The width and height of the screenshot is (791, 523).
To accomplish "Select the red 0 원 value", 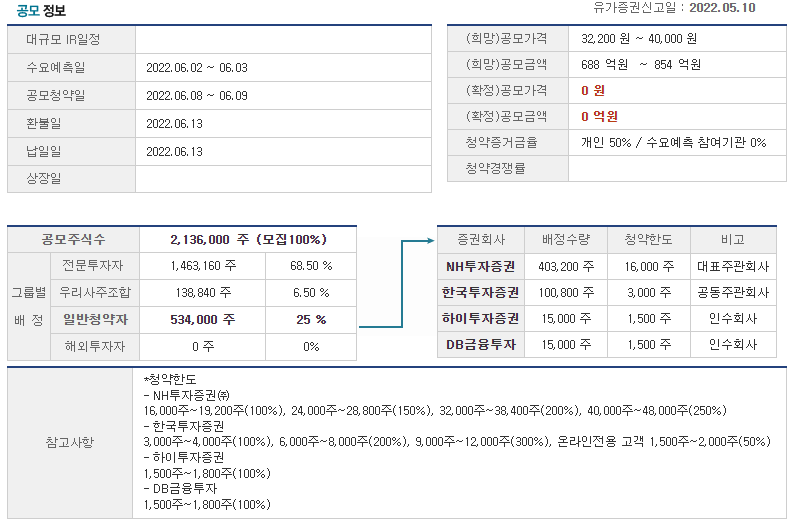I will pyautogui.click(x=593, y=91).
